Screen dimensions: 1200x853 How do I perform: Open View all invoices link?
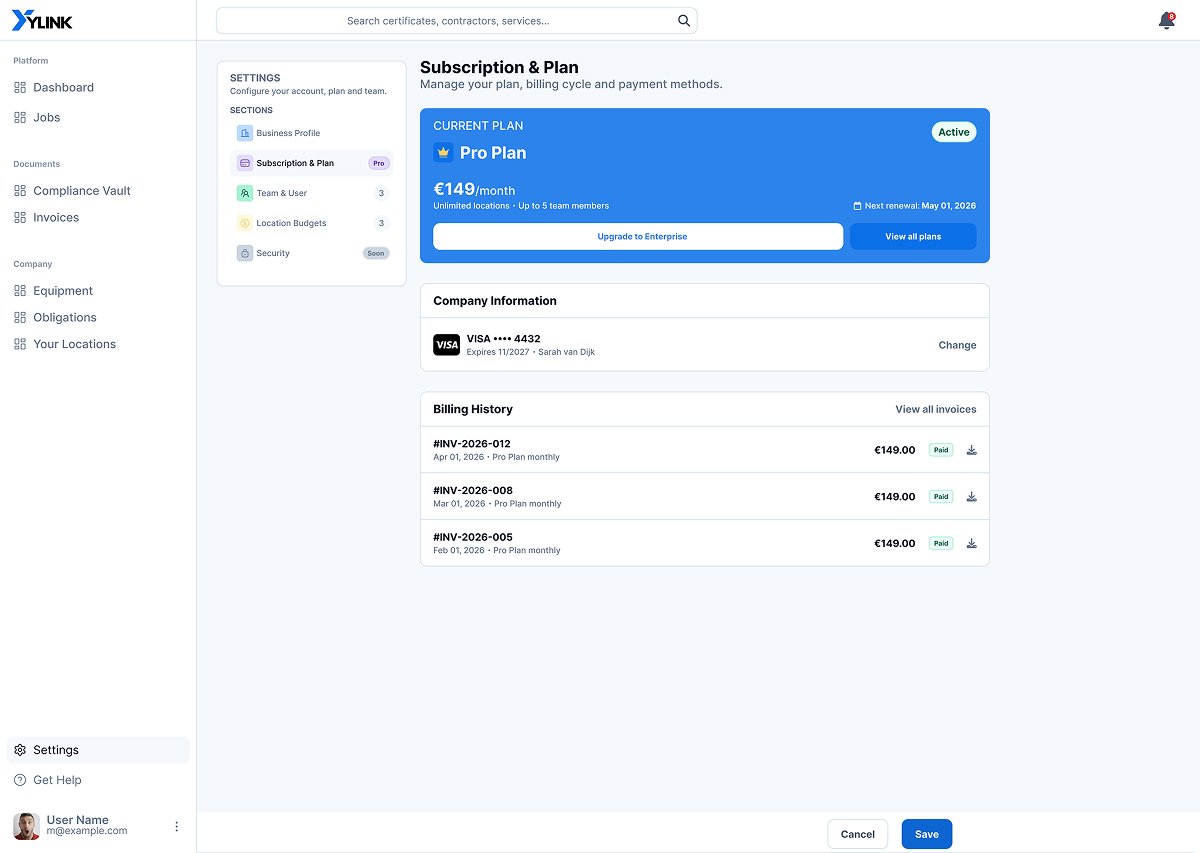point(936,409)
